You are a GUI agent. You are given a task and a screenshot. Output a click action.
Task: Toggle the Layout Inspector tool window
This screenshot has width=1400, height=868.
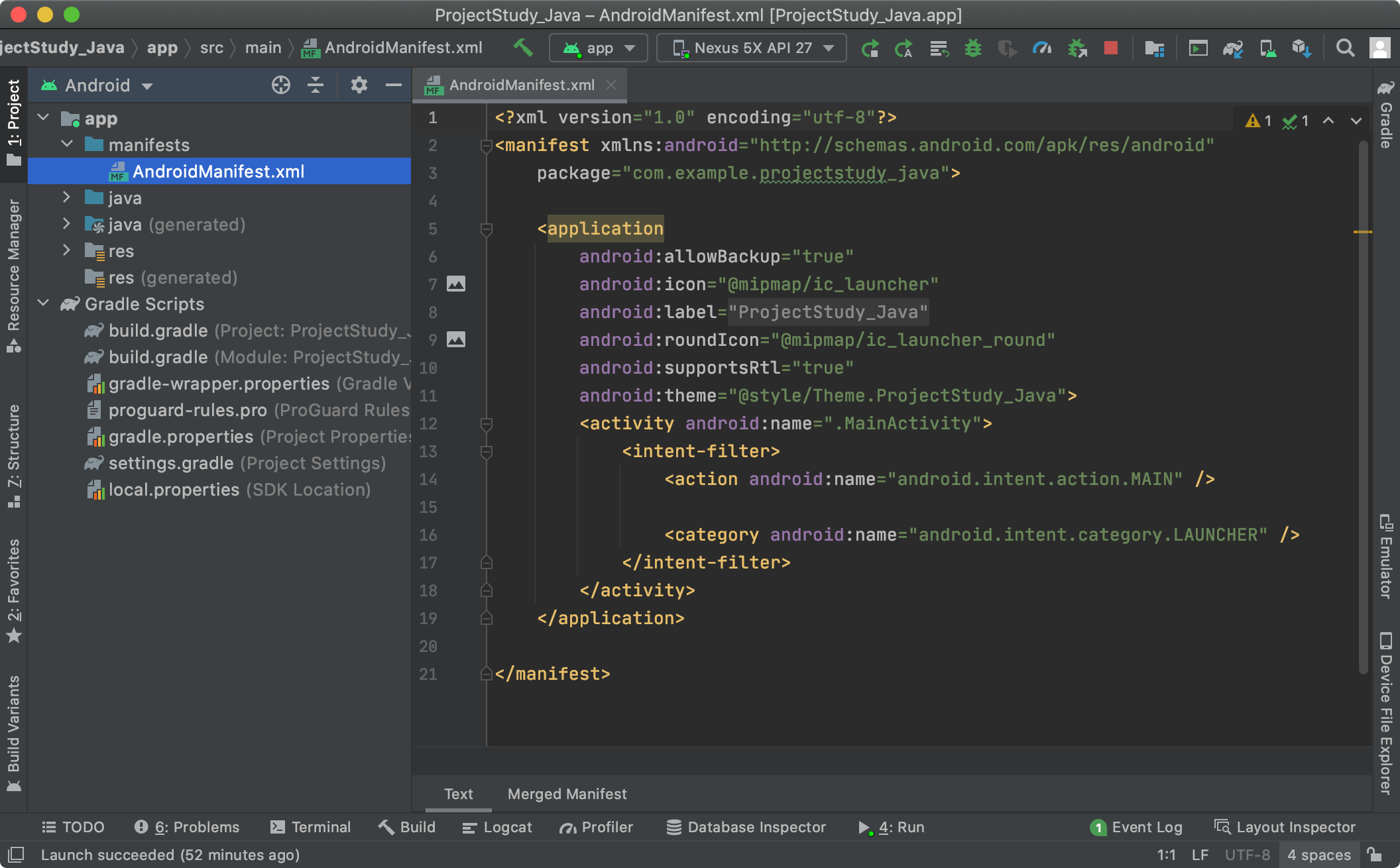pos(1284,827)
